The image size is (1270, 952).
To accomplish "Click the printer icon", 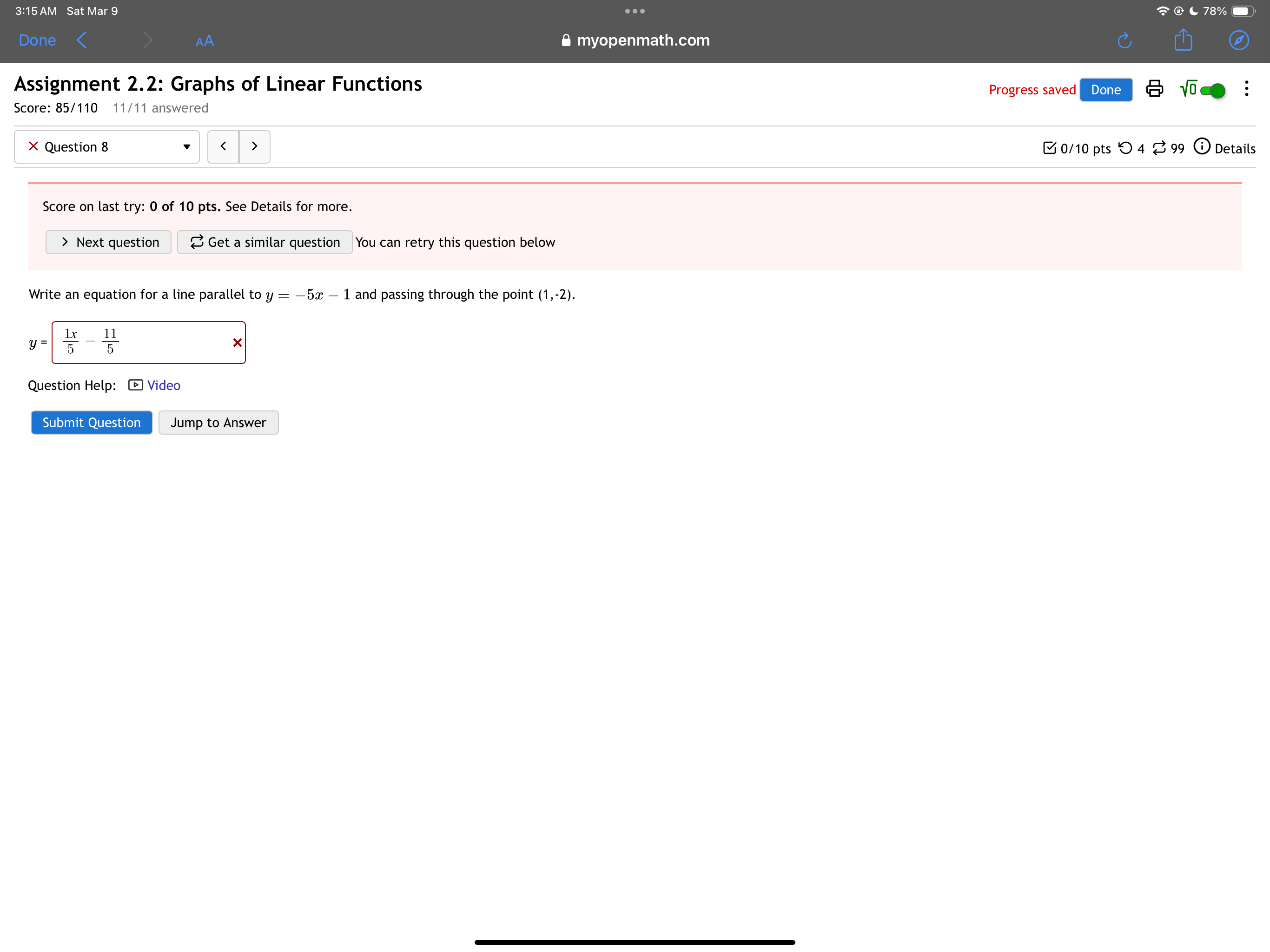I will pos(1154,89).
